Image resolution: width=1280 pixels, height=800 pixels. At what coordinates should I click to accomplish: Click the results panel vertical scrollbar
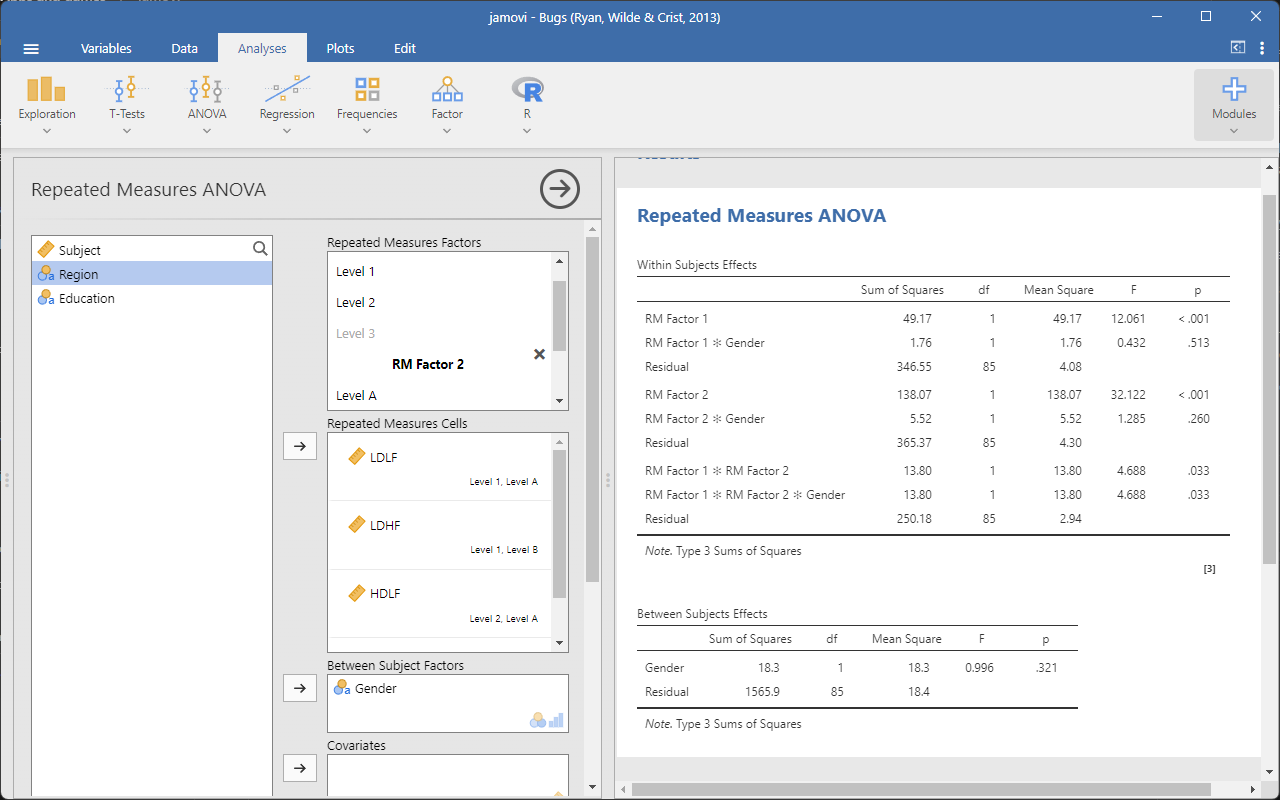click(x=1270, y=379)
